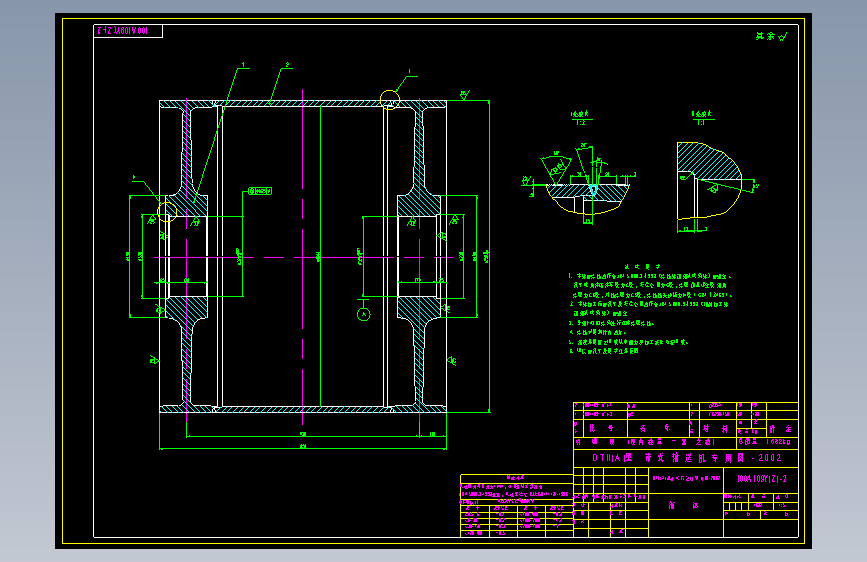Click the title line ending in "2002"
Screen dimensions: 867x562
(687, 458)
